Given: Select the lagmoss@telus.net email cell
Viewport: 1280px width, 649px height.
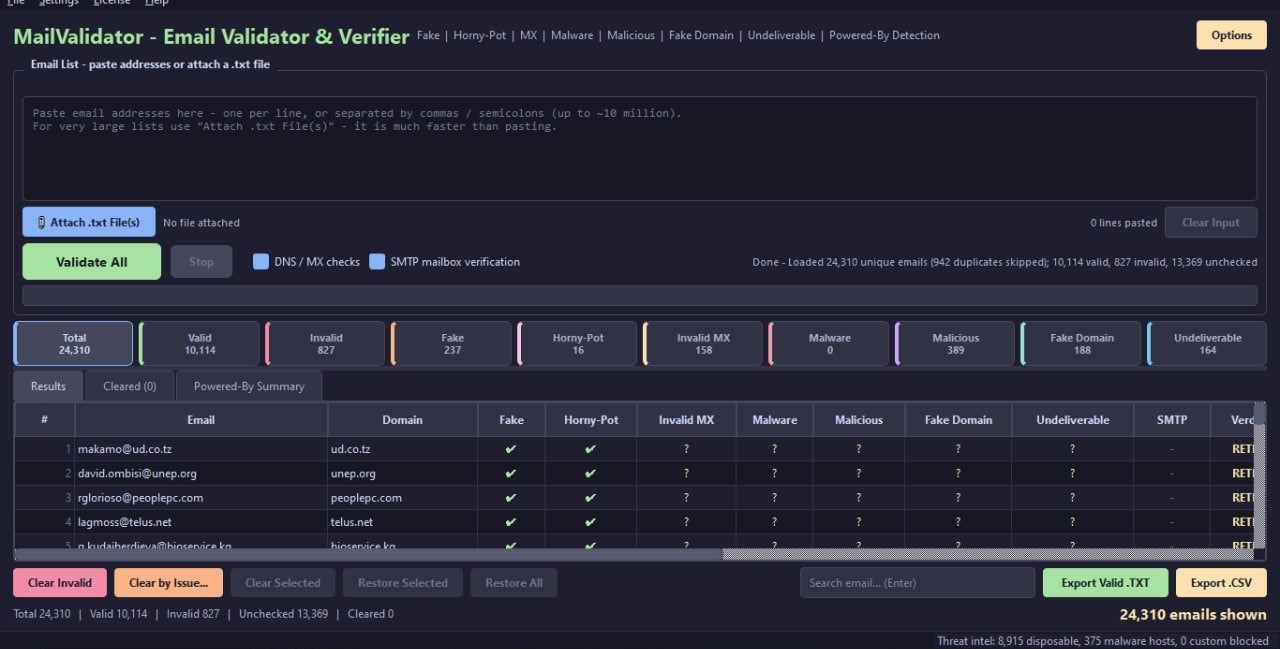Looking at the screenshot, I should pyautogui.click(x=201, y=521).
